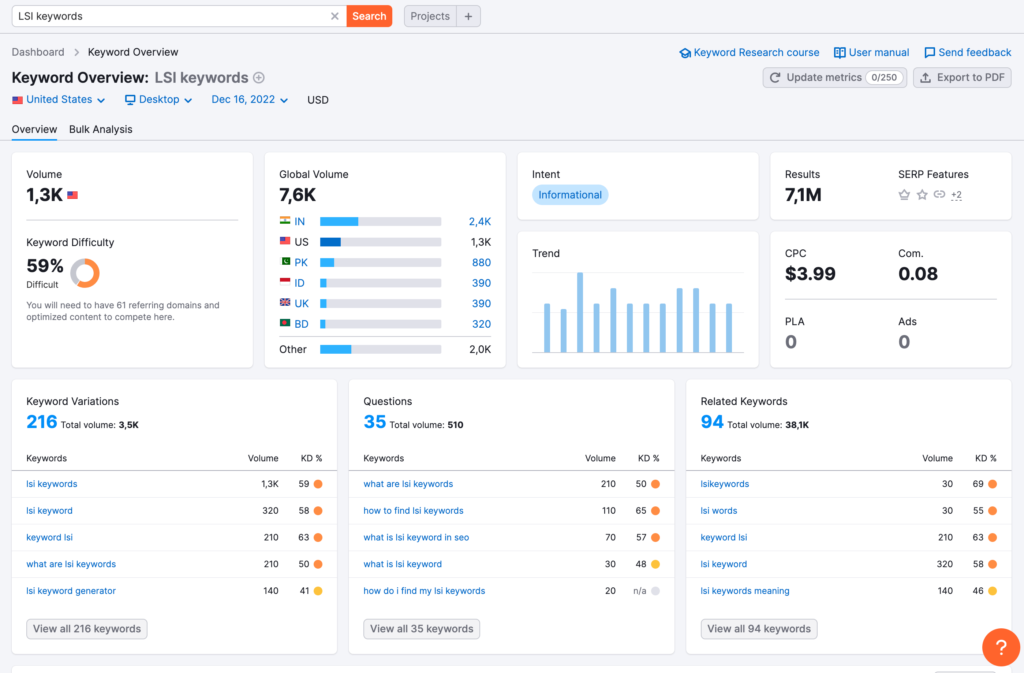Click the 35 Questions count
Image resolution: width=1024 pixels, height=673 pixels.
375,422
